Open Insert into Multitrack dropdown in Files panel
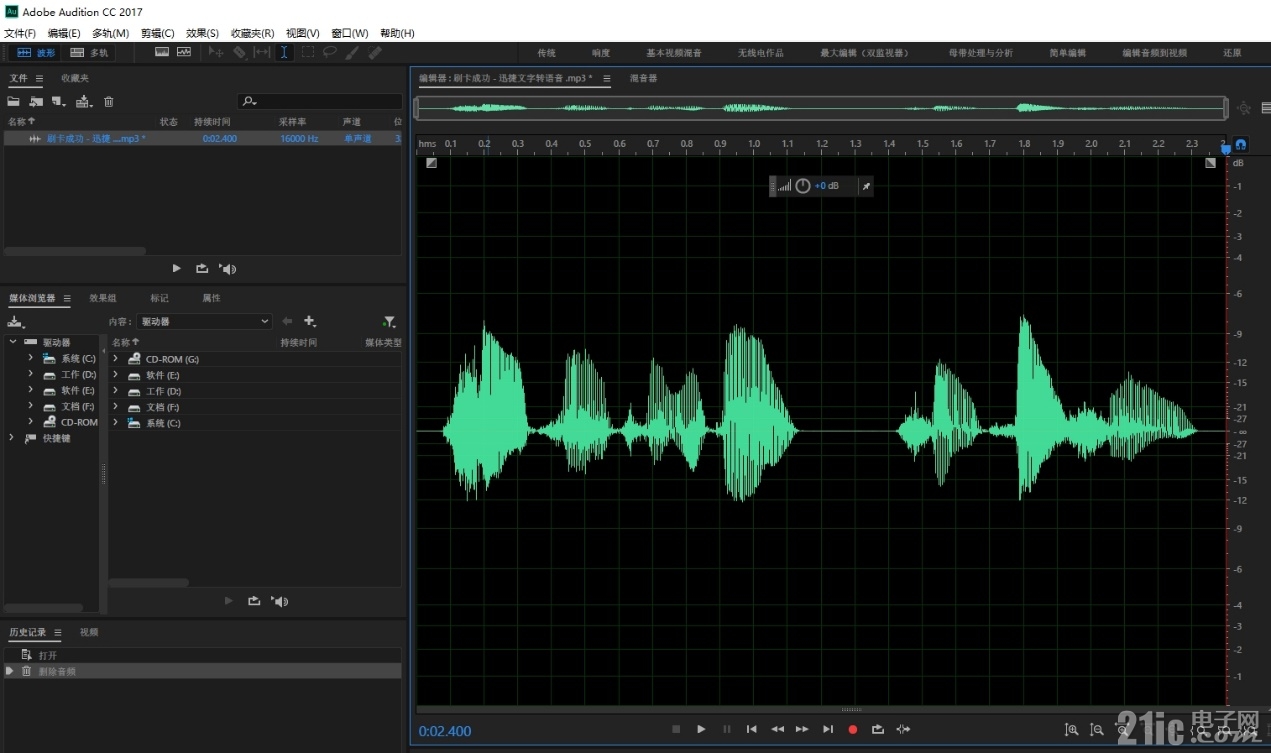 point(84,101)
